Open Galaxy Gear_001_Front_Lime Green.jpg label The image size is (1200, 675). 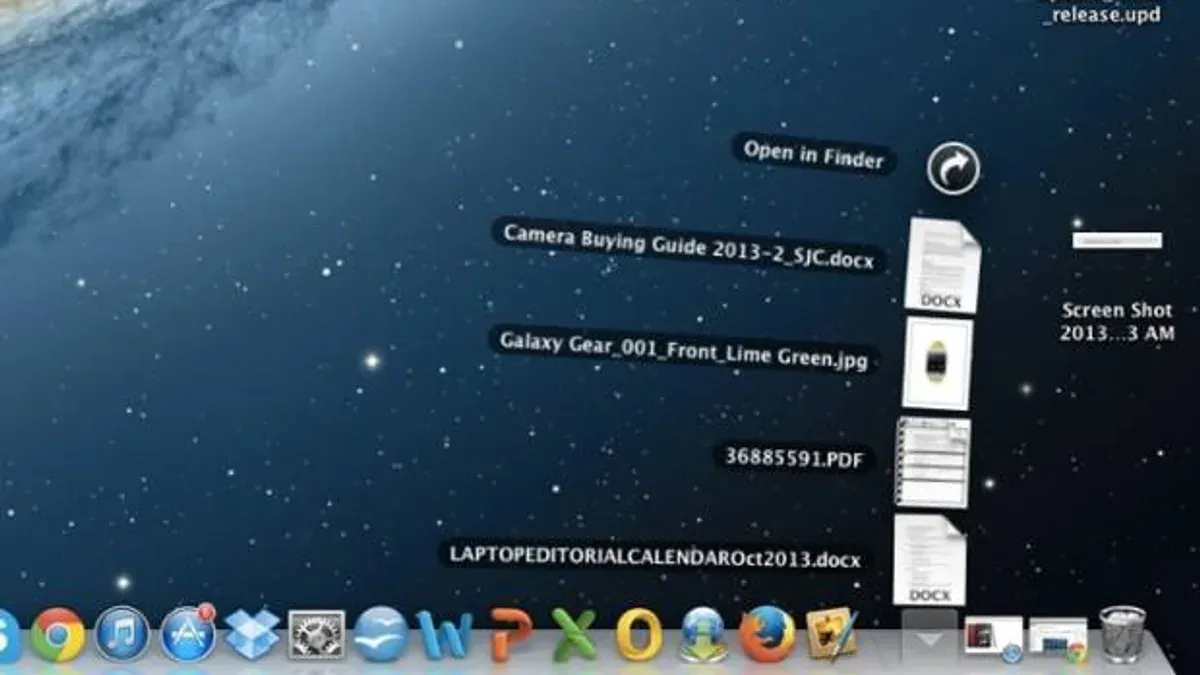pos(684,349)
